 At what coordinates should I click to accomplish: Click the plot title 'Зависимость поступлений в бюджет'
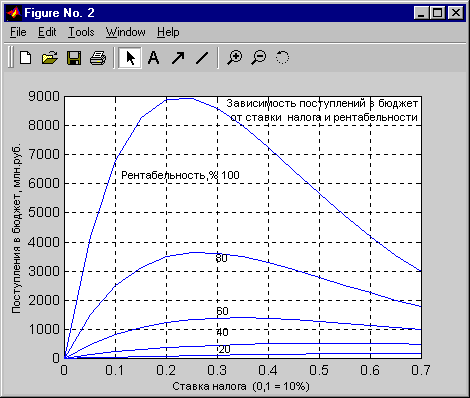point(322,104)
